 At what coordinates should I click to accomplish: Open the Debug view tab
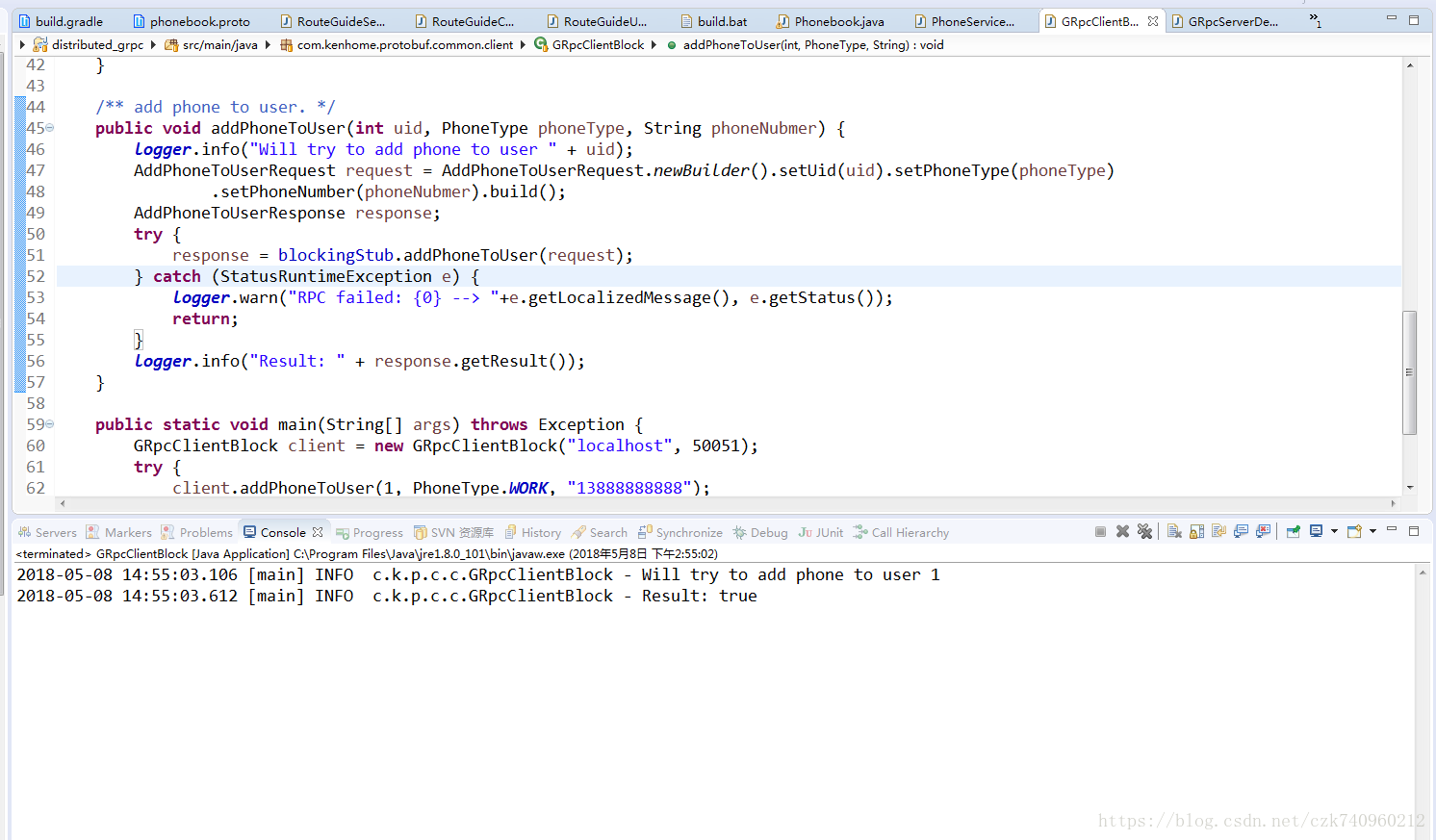pos(759,532)
